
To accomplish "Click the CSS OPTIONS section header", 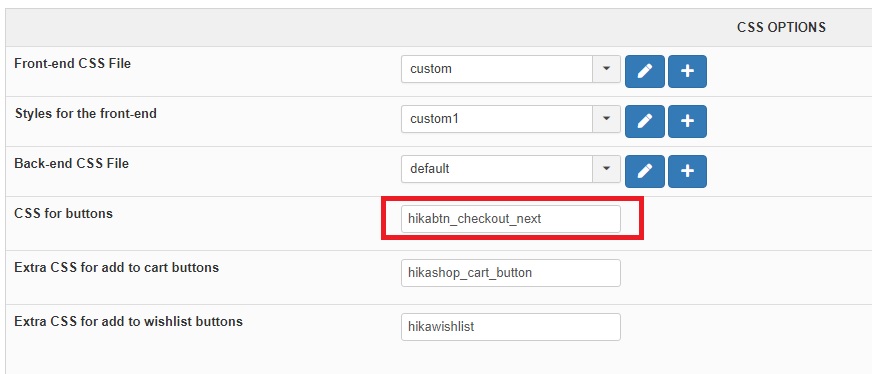I will coord(781,27).
